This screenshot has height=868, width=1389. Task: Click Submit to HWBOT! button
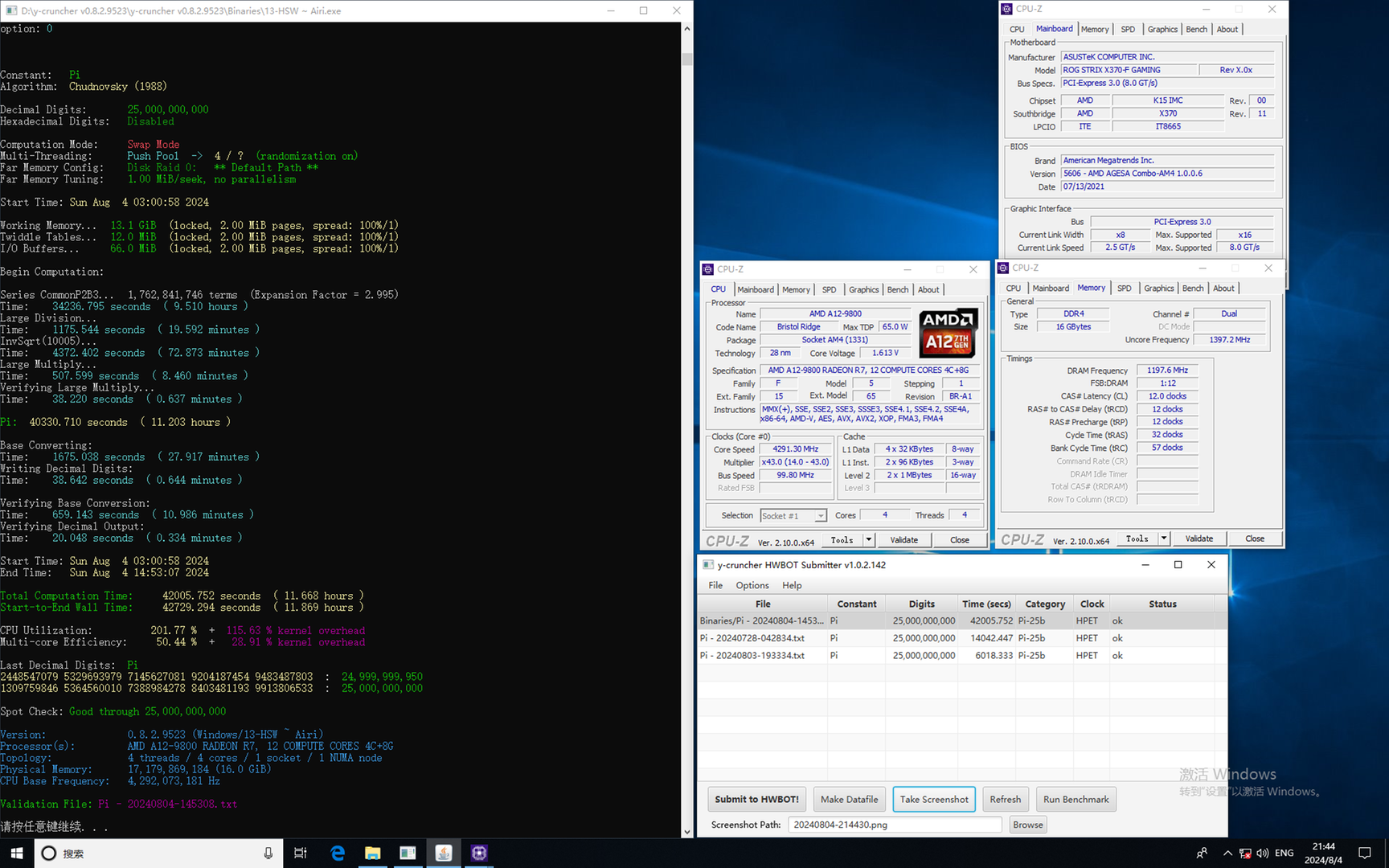click(x=756, y=799)
